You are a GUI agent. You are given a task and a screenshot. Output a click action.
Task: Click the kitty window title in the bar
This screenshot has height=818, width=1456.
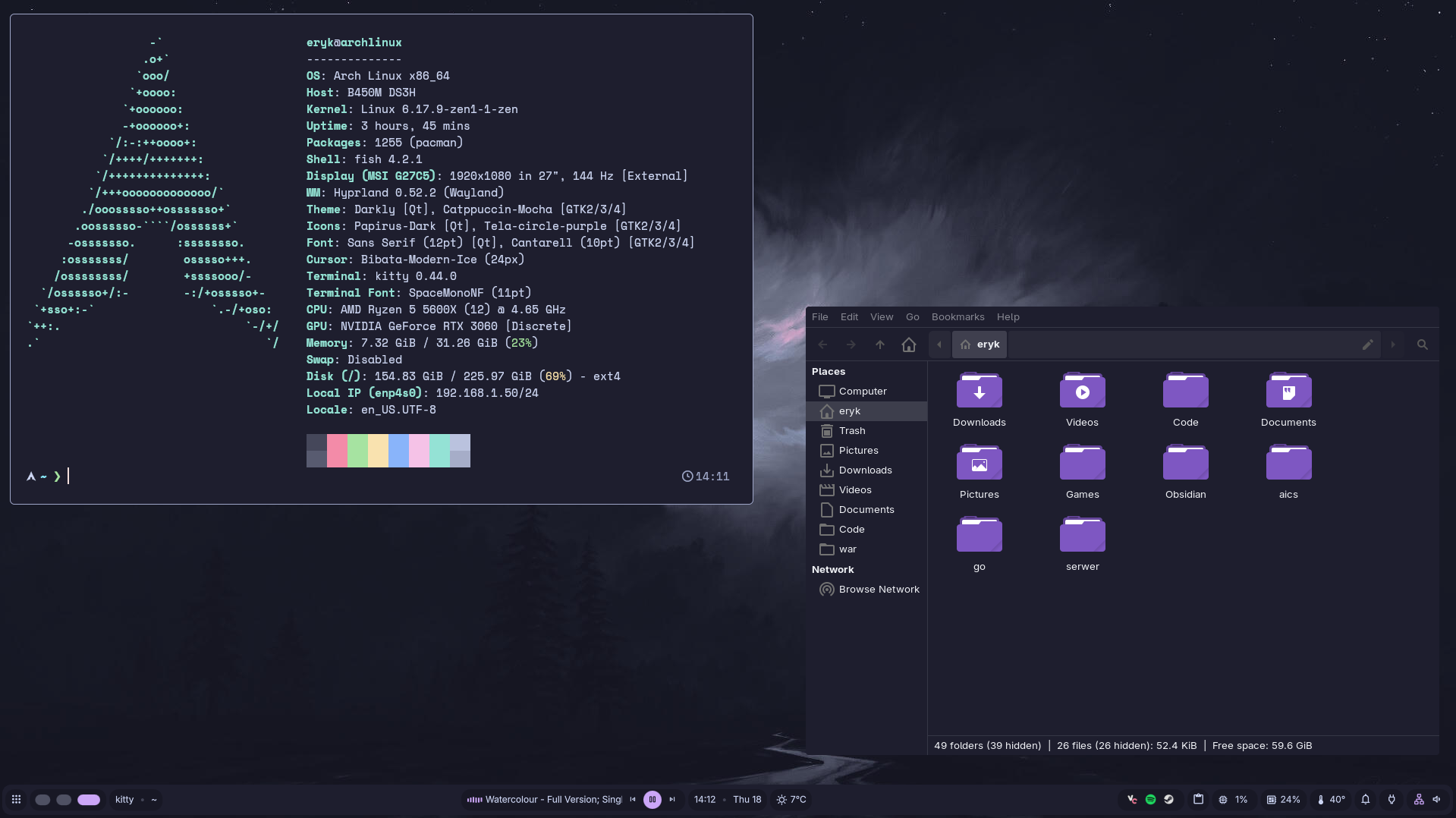pos(124,799)
